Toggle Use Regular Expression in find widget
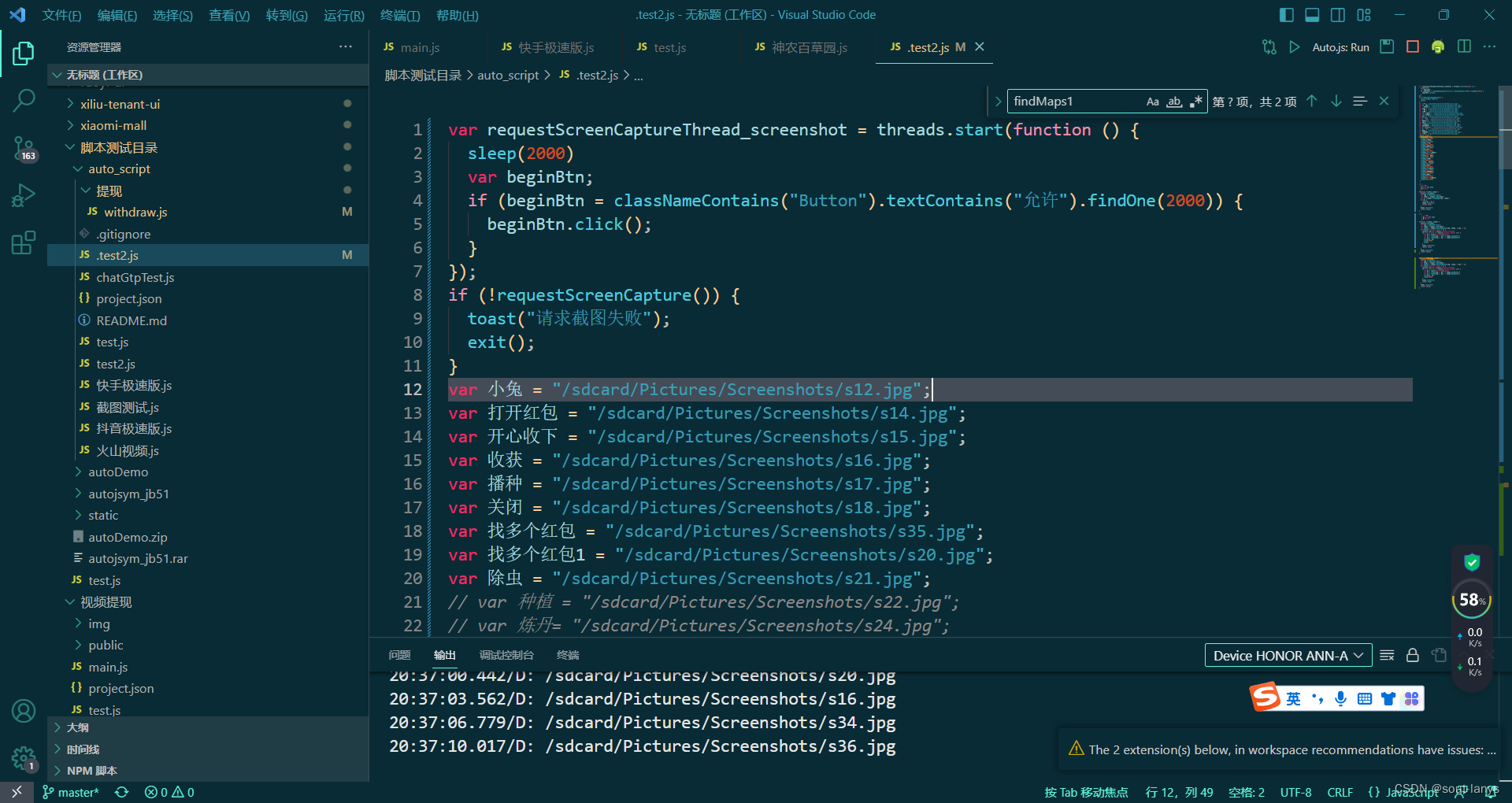Viewport: 1512px width, 803px height. coord(1196,101)
